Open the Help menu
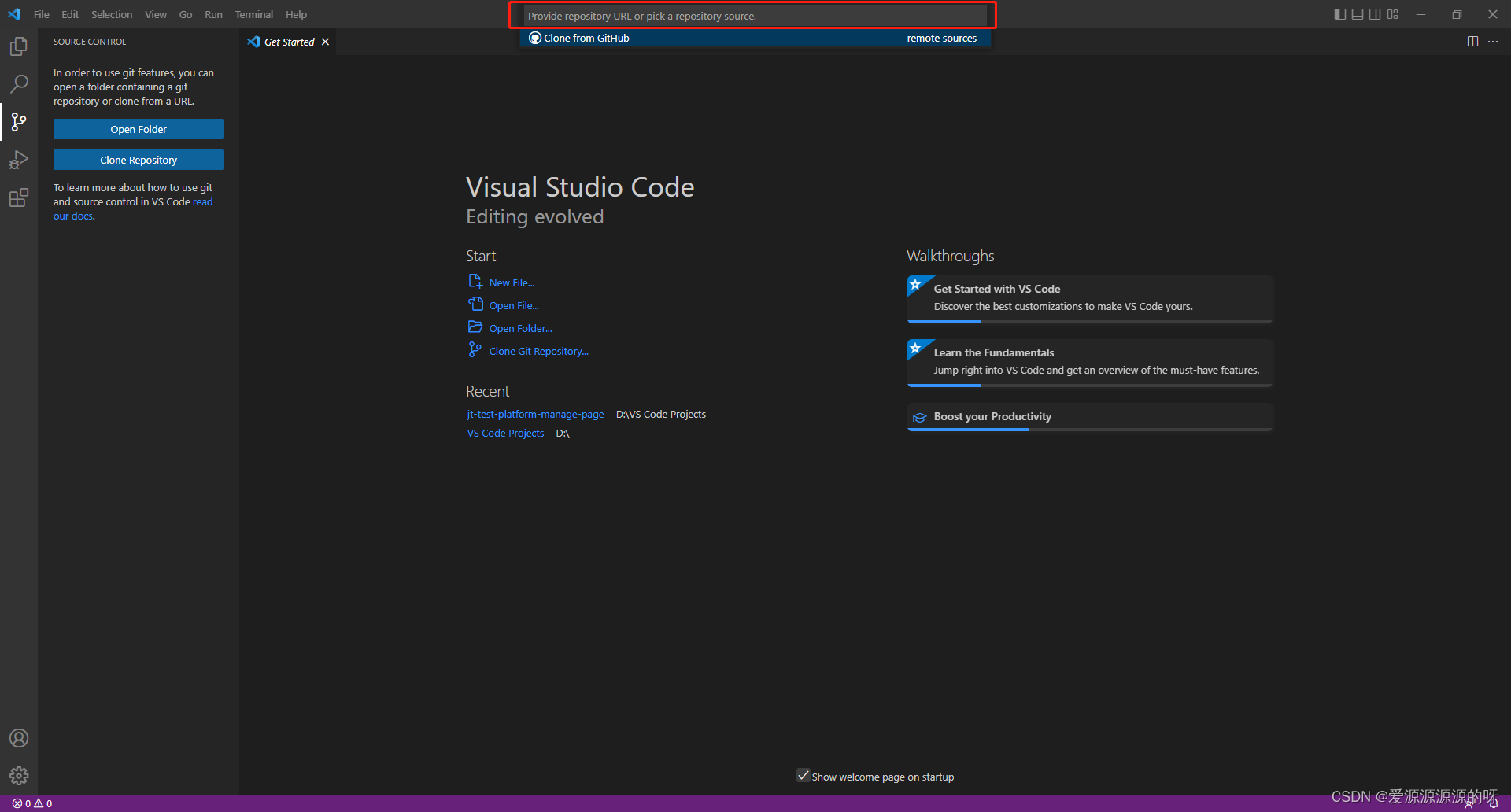The width and height of the screenshot is (1511, 812). click(297, 14)
